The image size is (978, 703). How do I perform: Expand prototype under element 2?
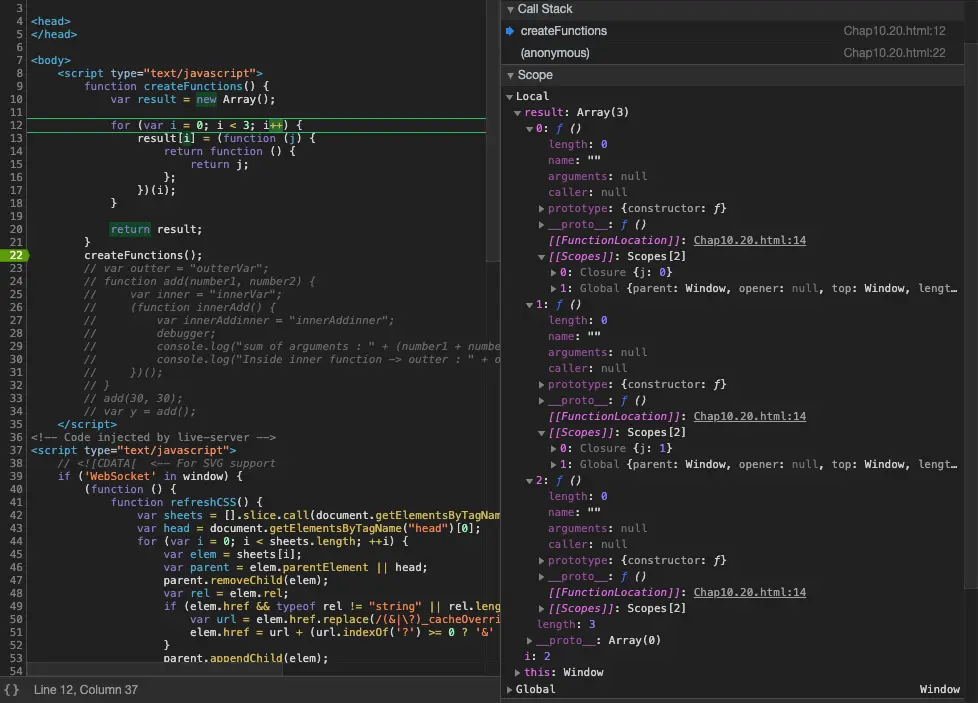click(x=541, y=560)
